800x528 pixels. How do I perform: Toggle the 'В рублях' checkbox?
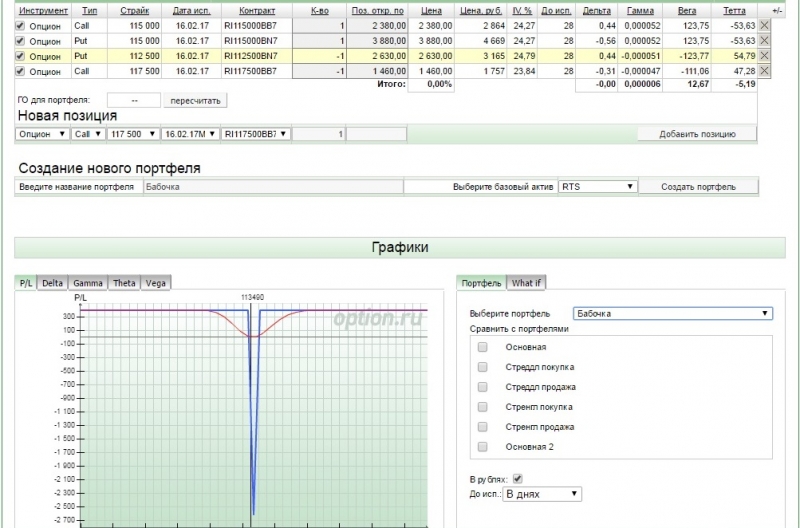pyautogui.click(x=517, y=479)
